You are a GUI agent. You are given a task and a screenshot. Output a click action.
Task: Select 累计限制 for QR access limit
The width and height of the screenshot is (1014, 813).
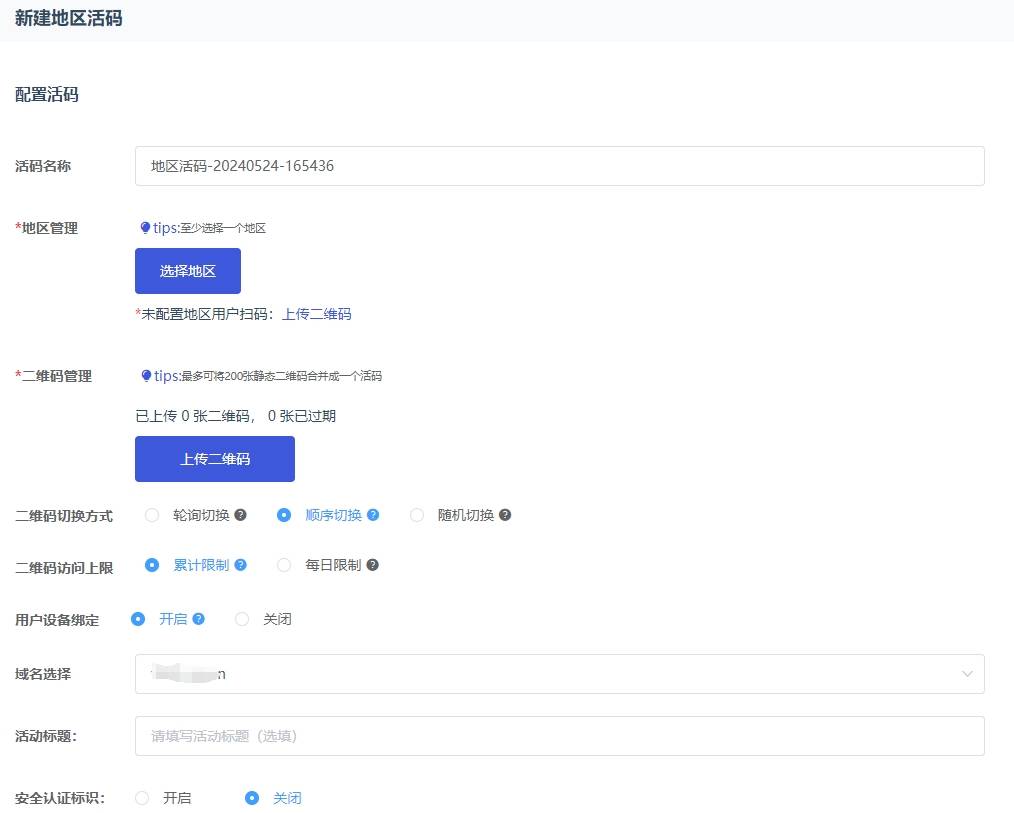tap(152, 565)
